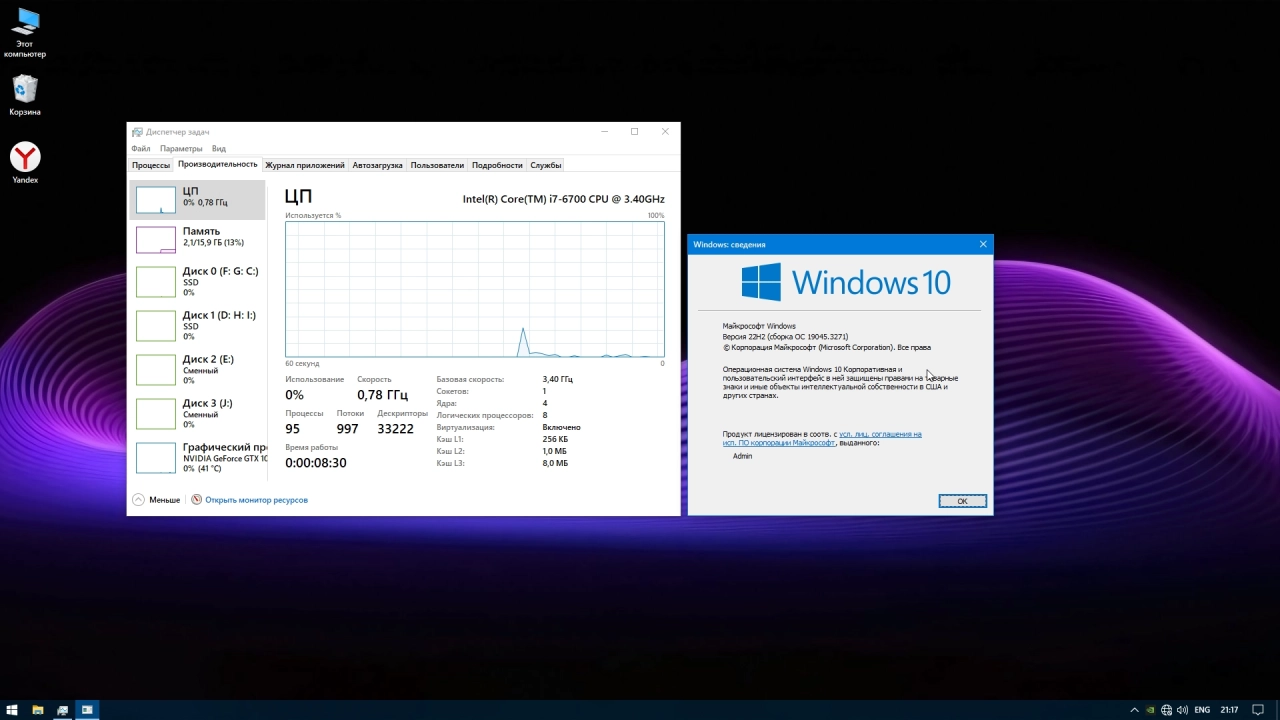This screenshot has width=1280, height=720.
Task: Open Диск 1 (D: H: I:) performance
Action: [198, 326]
